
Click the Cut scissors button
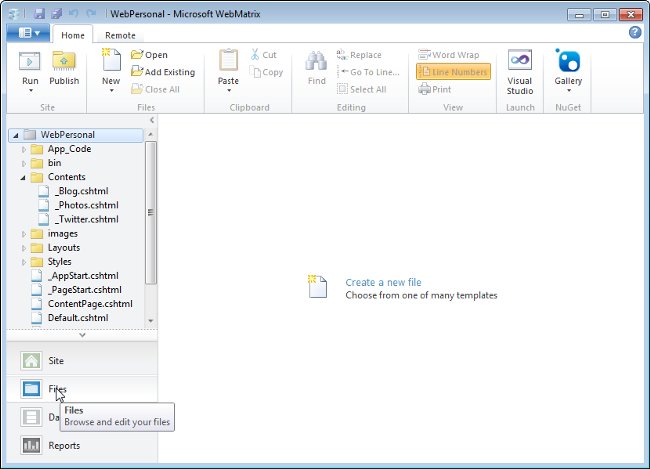click(264, 55)
